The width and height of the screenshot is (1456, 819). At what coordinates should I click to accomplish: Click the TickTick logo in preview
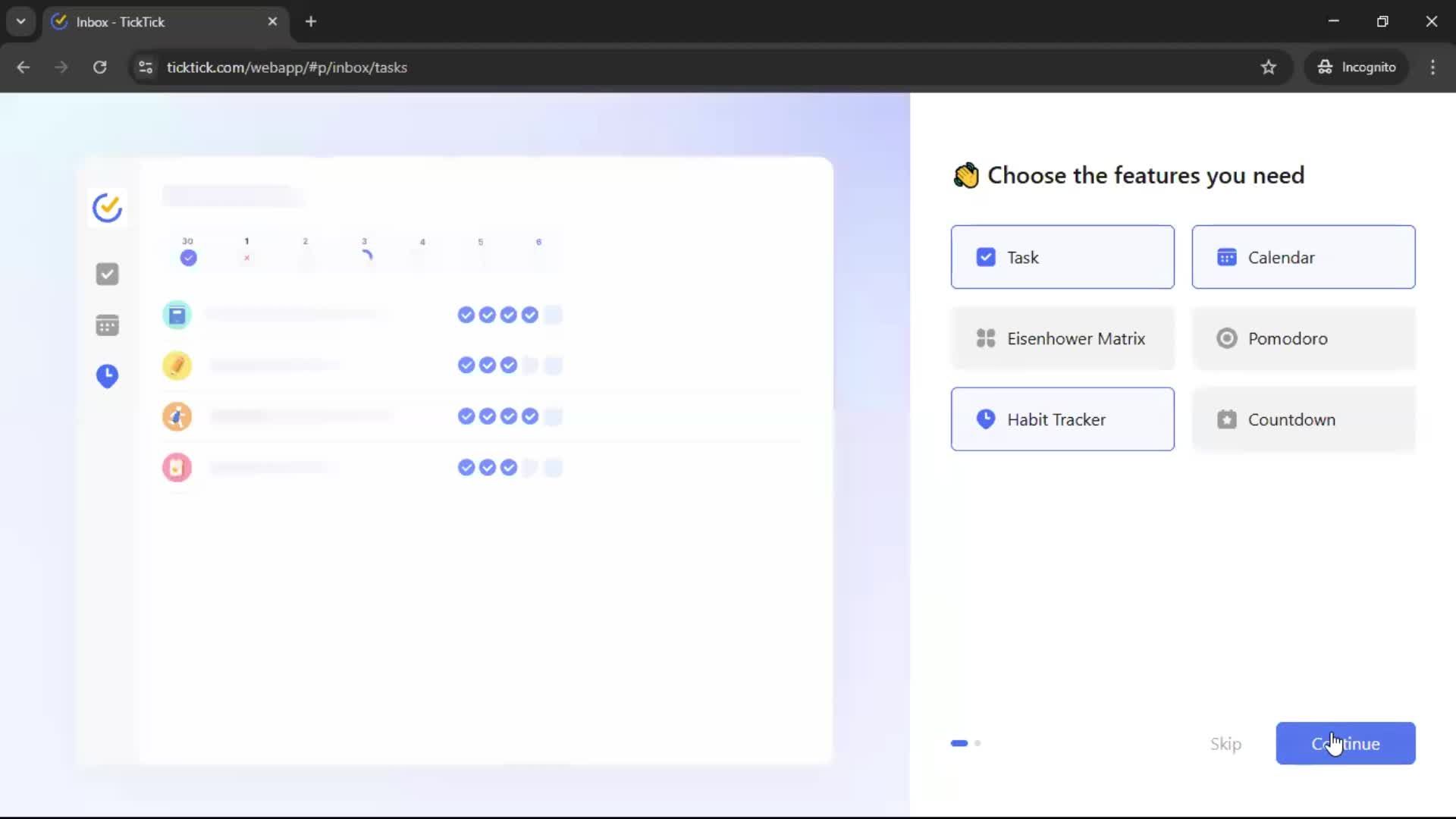pos(107,208)
